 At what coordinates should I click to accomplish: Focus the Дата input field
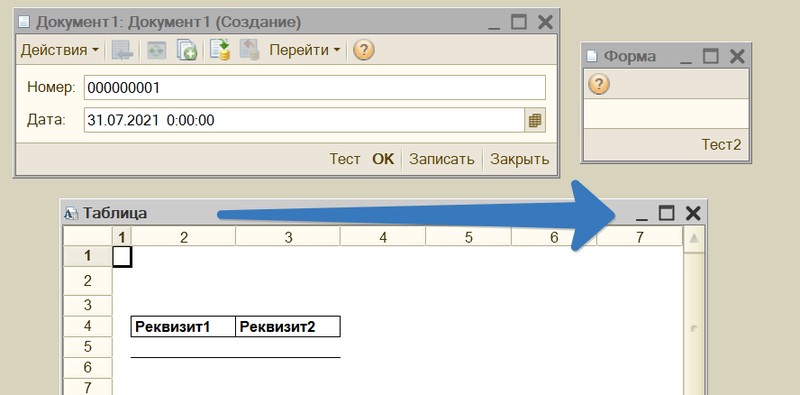click(x=304, y=120)
